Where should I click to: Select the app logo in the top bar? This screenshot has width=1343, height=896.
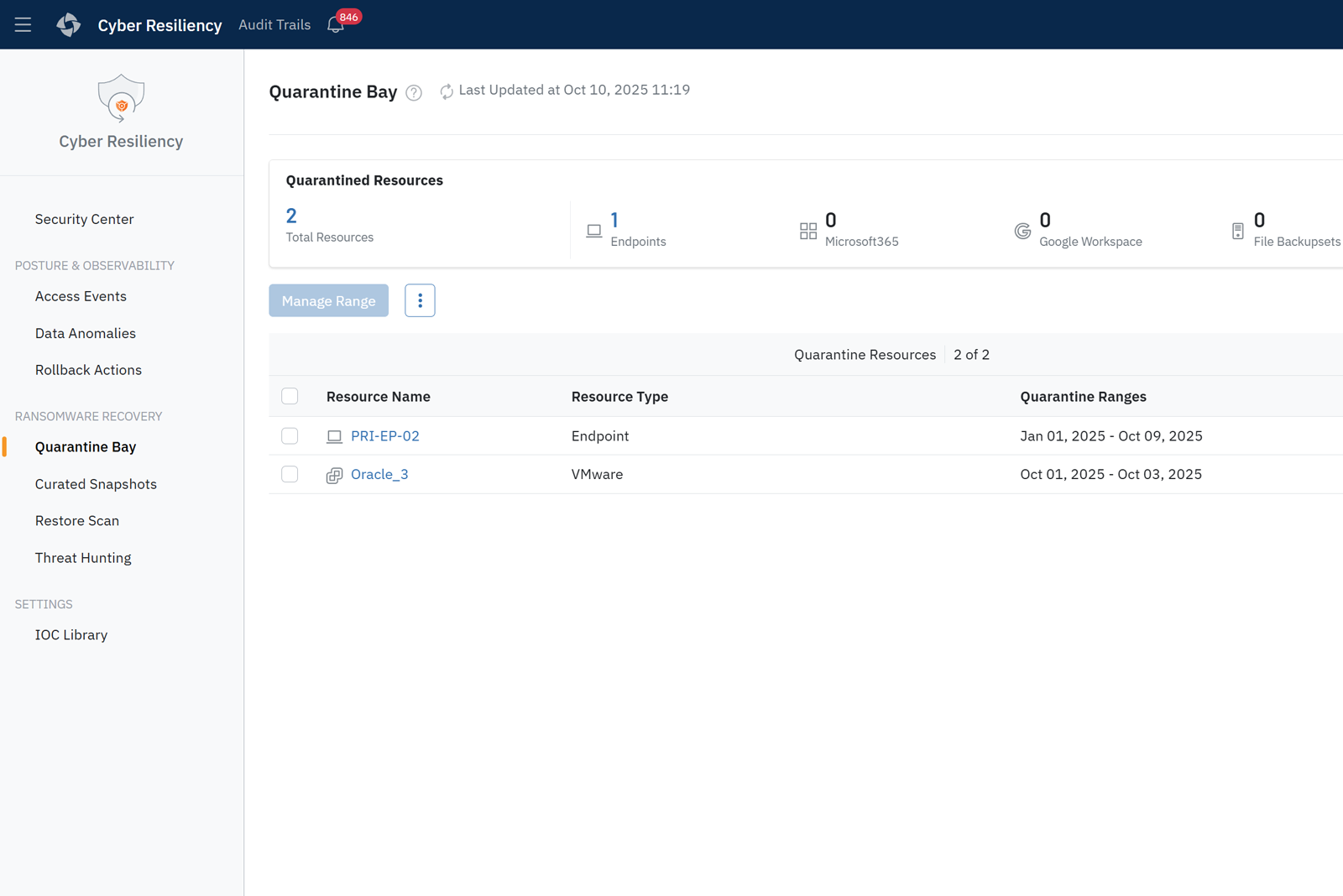(69, 24)
